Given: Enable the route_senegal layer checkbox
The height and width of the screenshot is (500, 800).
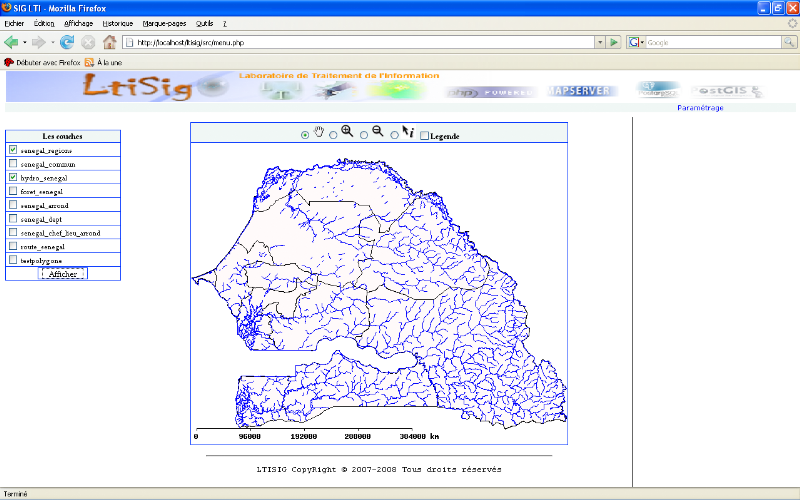Looking at the screenshot, I should coord(12,246).
